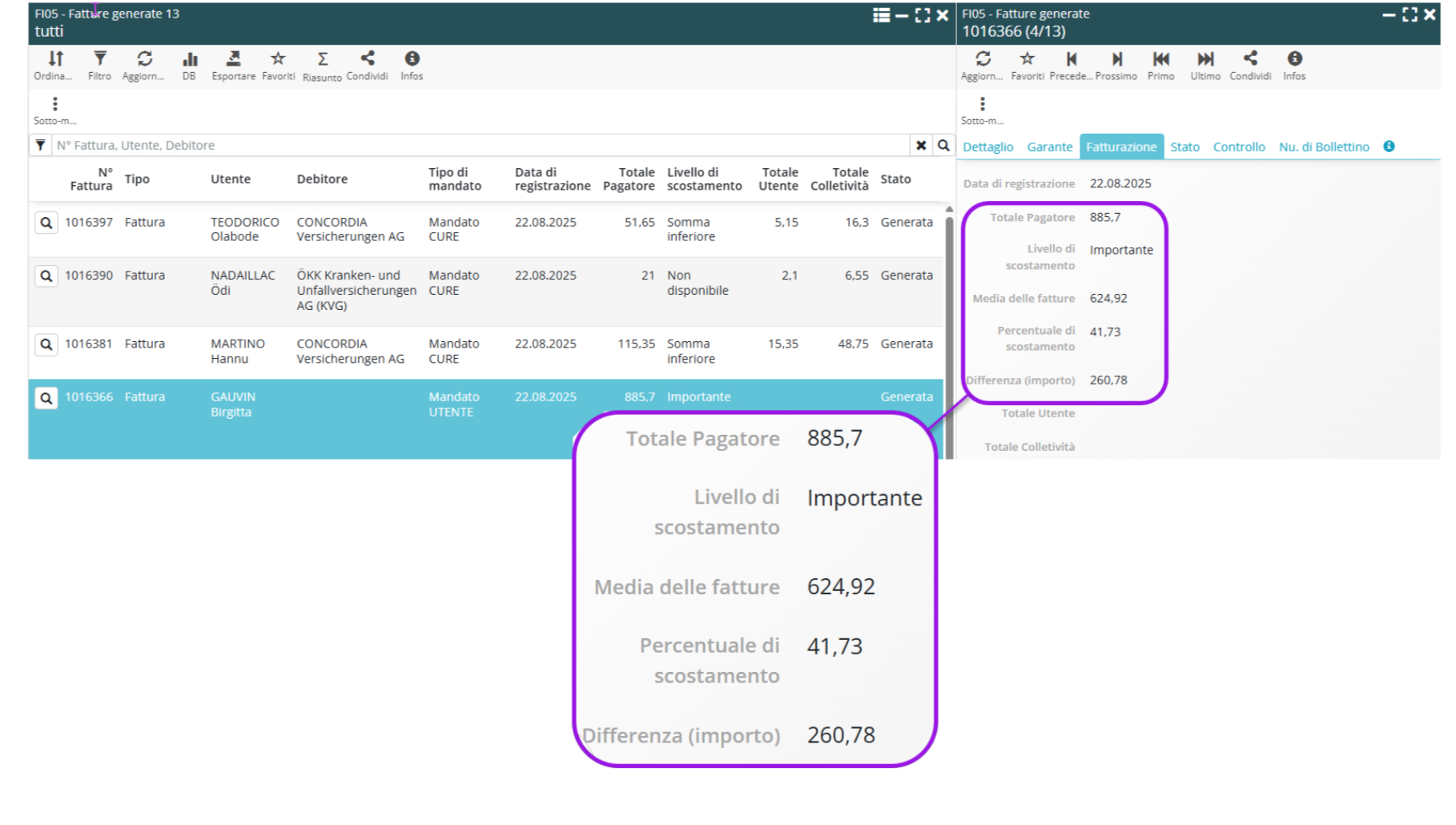Go to Precedente record

coord(1071,59)
